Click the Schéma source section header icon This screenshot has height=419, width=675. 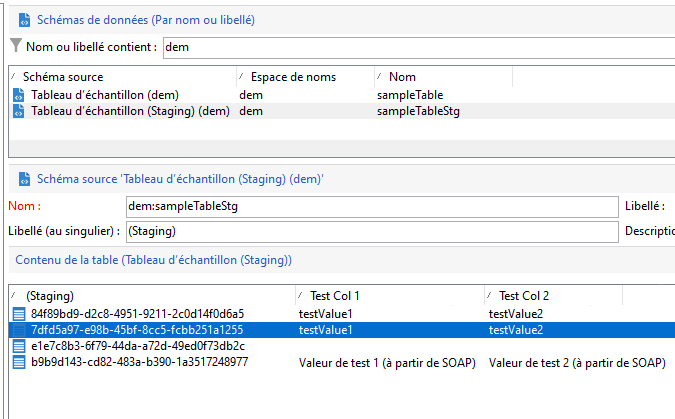(x=24, y=179)
